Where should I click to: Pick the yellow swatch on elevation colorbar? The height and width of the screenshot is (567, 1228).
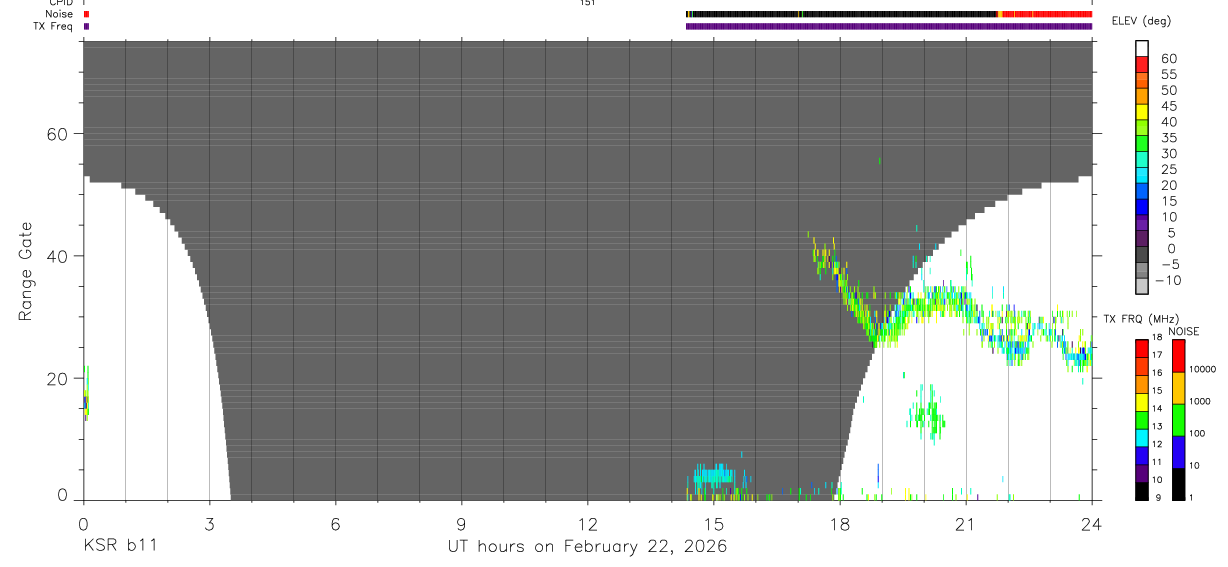click(x=1141, y=111)
